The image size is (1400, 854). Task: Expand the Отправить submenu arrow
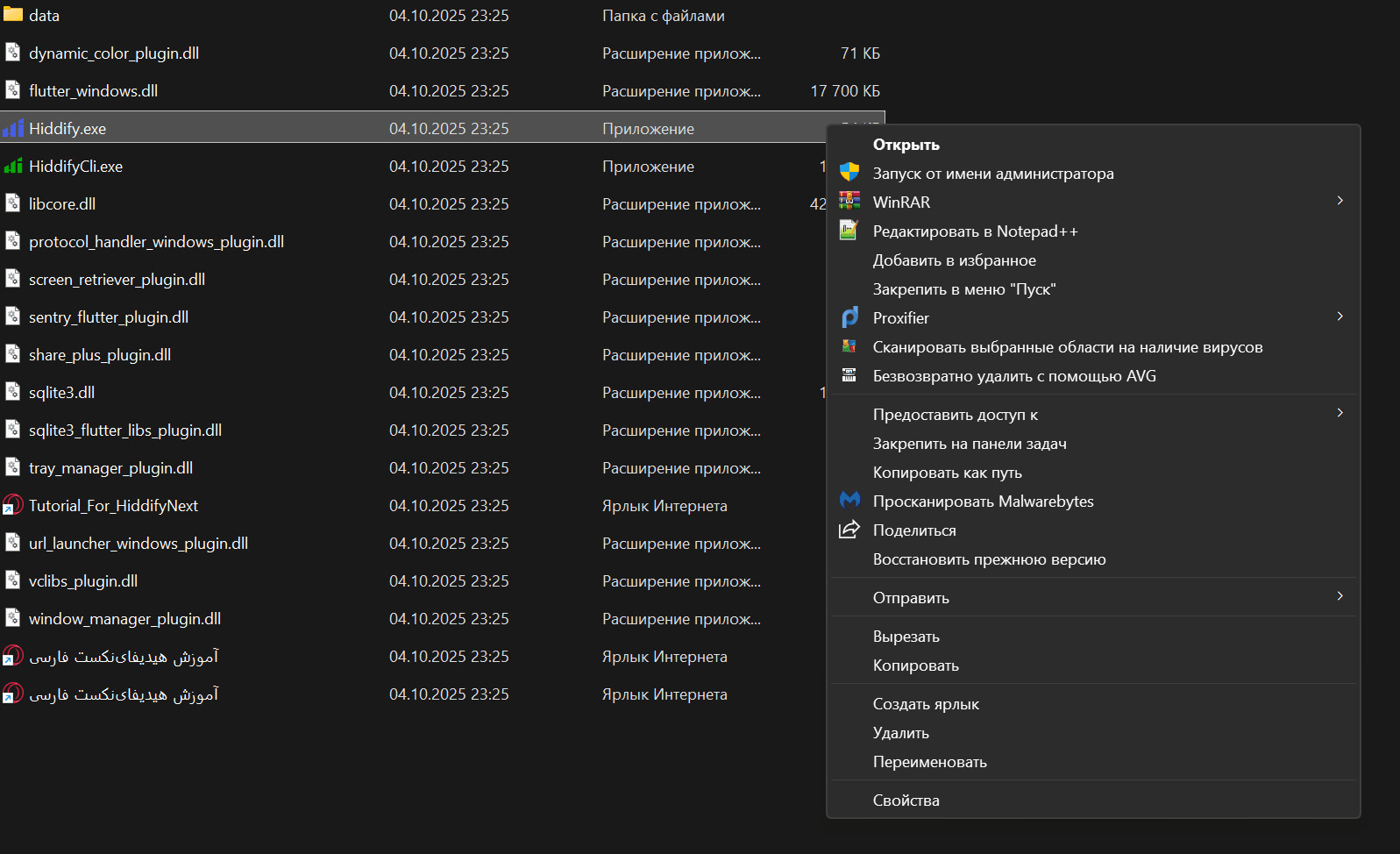click(1340, 596)
